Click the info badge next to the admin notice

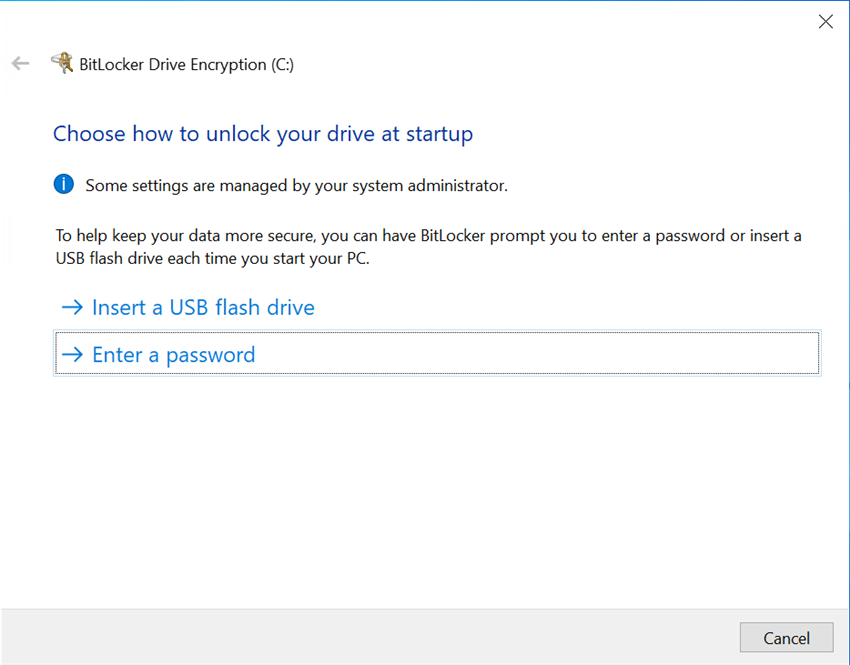coord(63,184)
